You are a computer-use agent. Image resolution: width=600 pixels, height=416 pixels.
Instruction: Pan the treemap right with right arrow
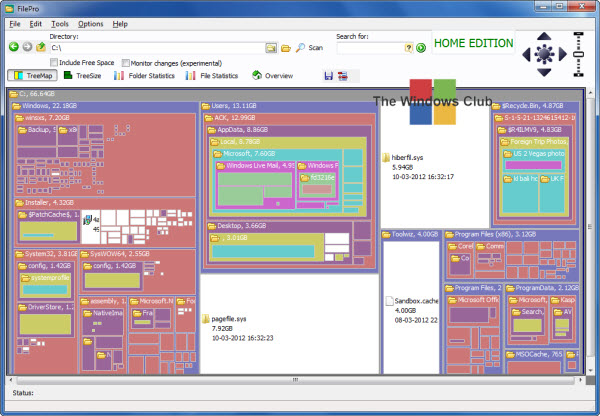coord(562,54)
